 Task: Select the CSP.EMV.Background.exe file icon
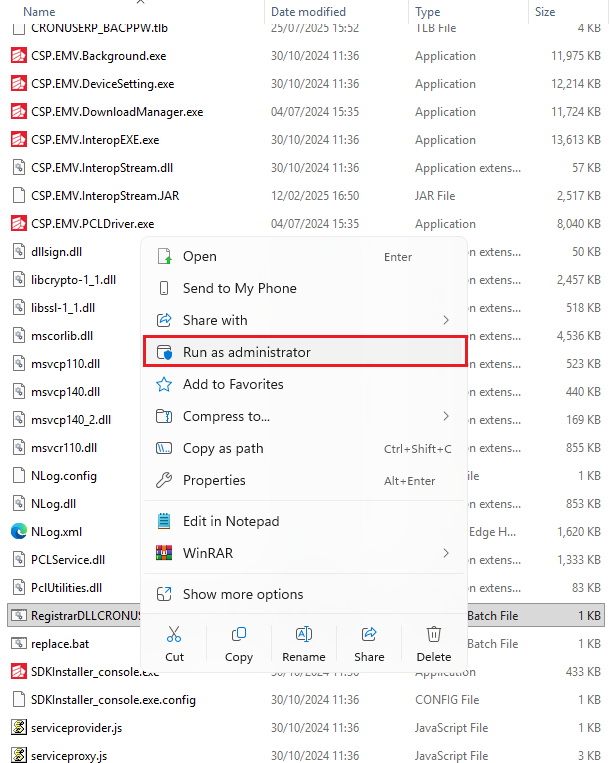pyautogui.click(x=17, y=56)
